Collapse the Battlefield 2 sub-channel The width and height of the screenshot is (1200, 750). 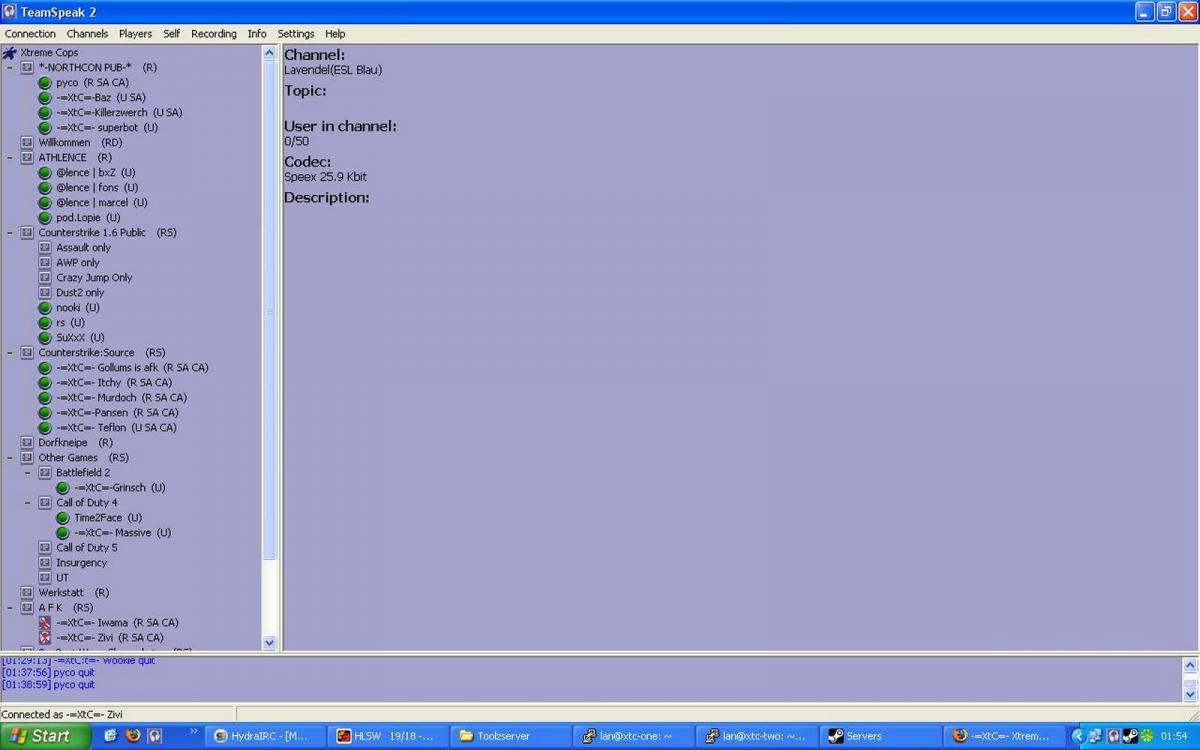pos(28,473)
